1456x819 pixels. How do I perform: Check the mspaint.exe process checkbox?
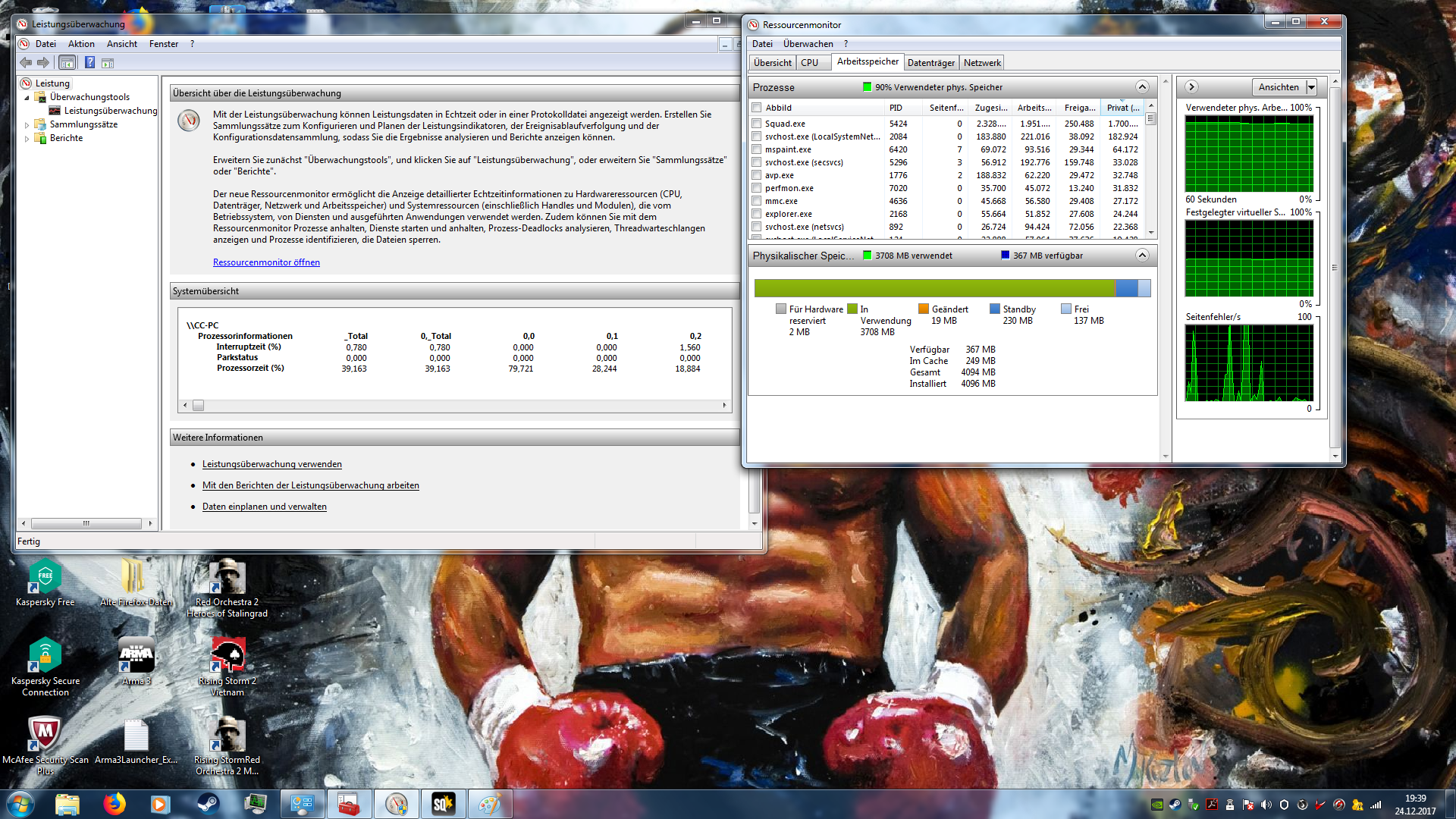[x=756, y=149]
